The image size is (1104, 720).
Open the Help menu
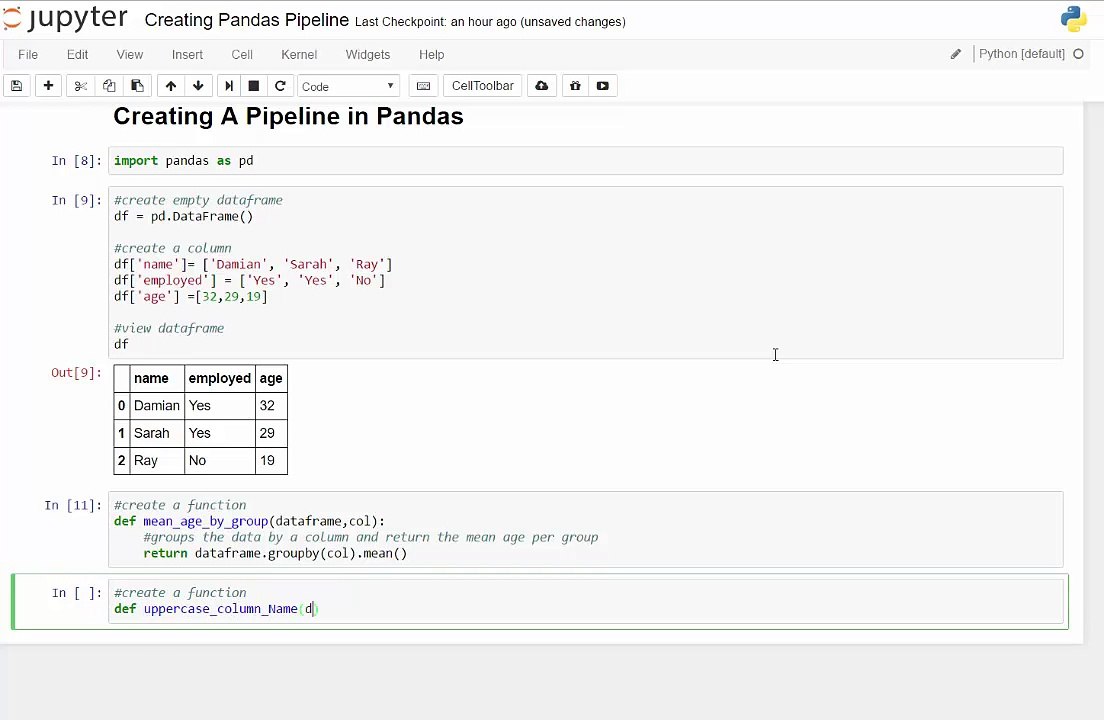432,54
